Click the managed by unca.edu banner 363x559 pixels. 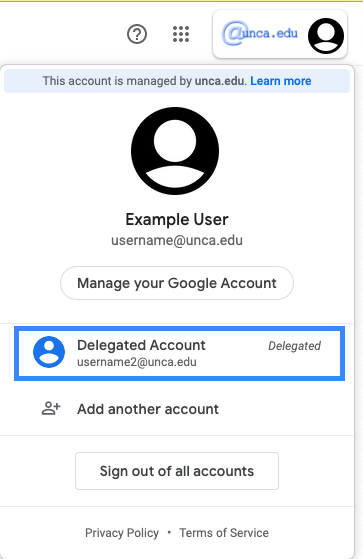click(x=177, y=81)
